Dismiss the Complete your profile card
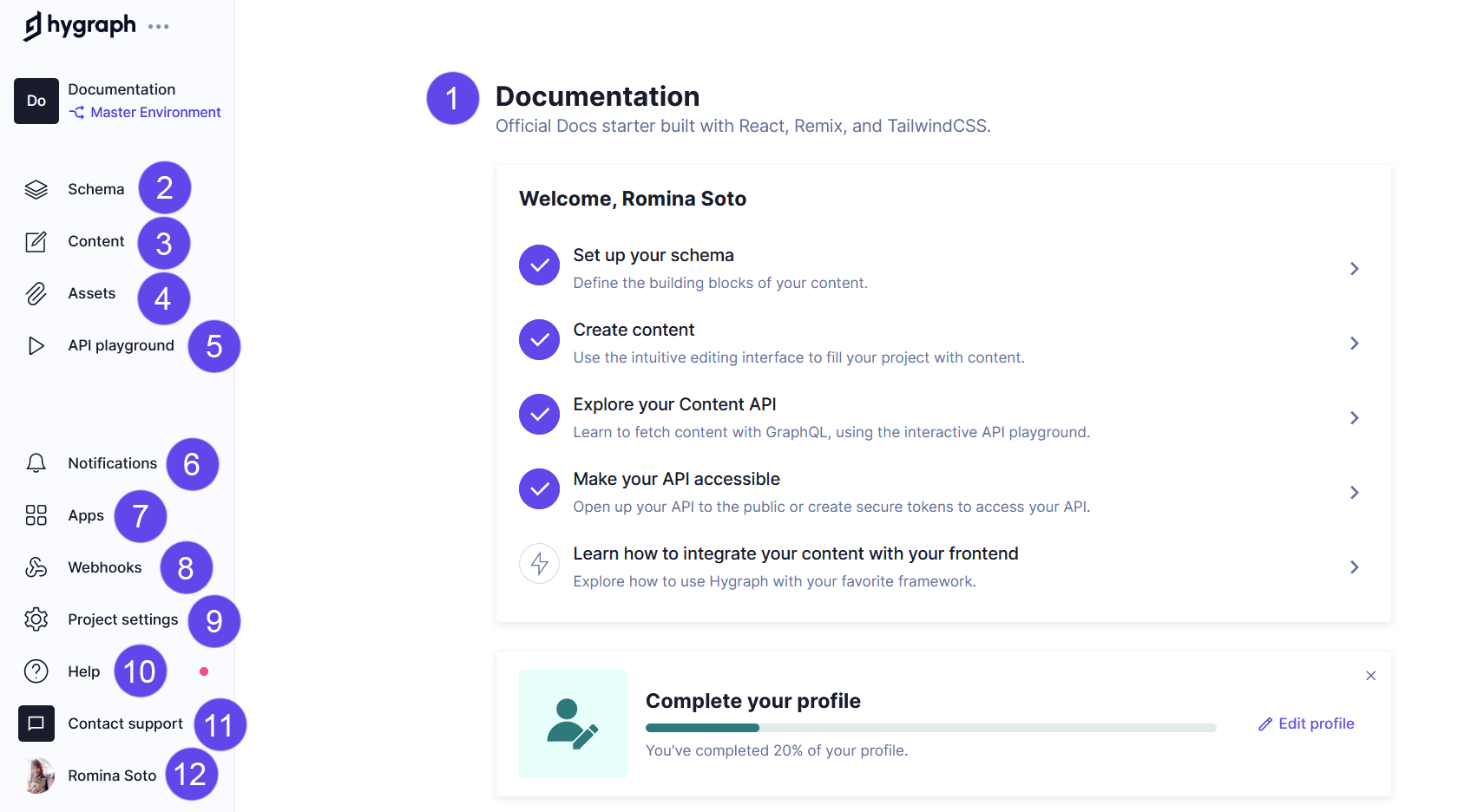 coord(1370,675)
